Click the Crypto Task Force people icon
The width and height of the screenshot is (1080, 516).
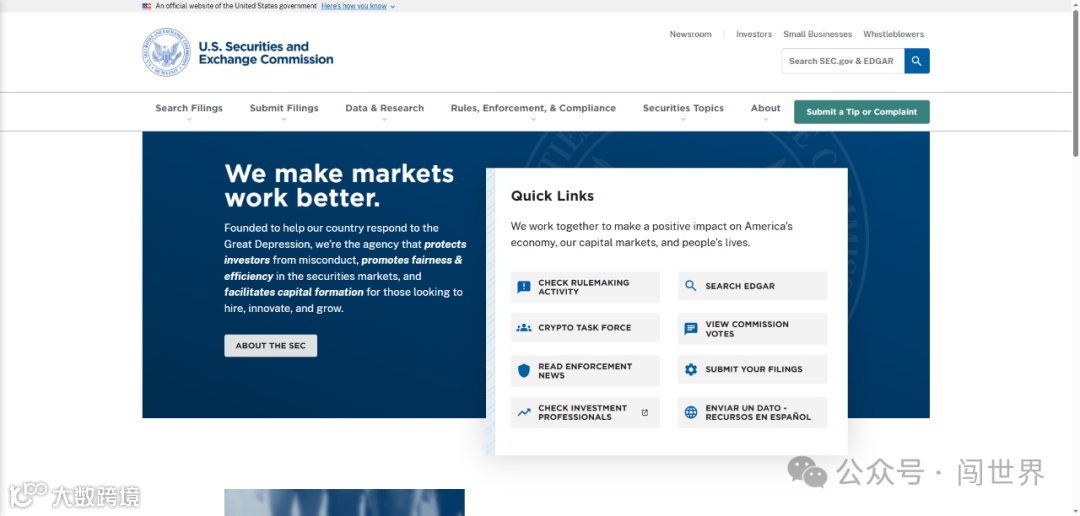524,328
